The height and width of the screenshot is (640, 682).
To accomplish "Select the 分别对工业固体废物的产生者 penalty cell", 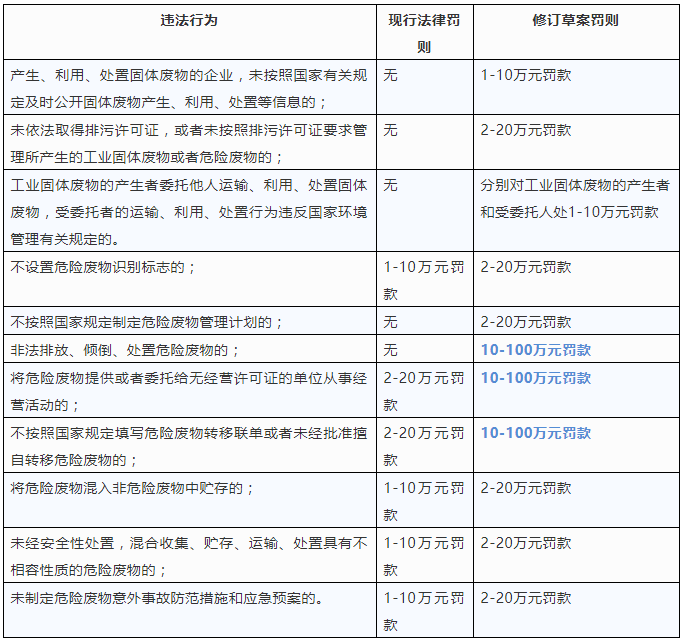I will (x=575, y=199).
